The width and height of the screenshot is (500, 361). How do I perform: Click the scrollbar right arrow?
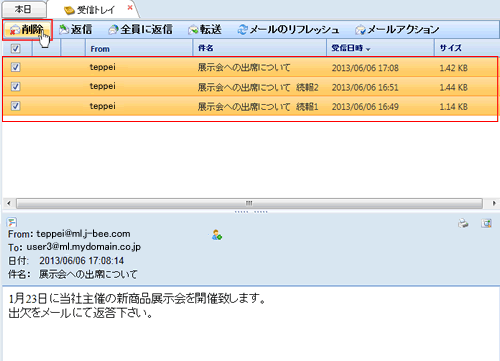coord(494,203)
